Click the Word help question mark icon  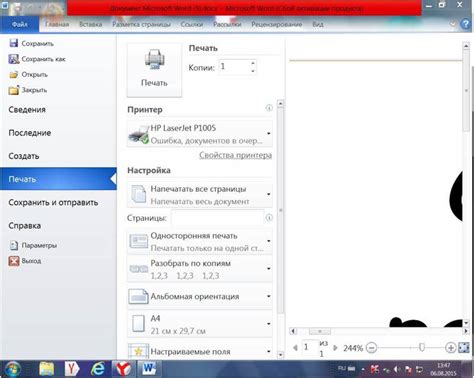(x=465, y=24)
